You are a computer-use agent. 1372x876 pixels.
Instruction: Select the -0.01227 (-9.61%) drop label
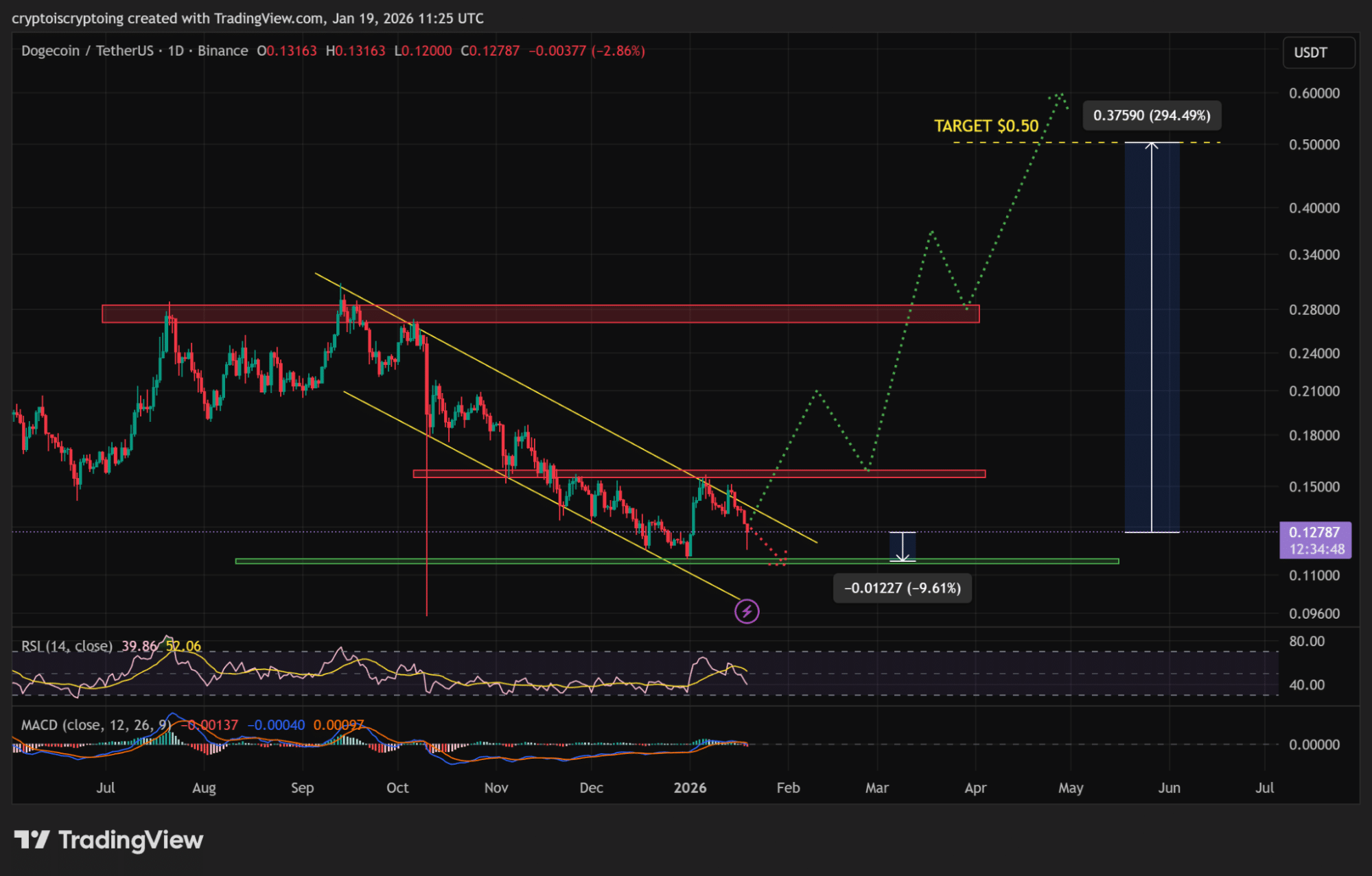(901, 587)
